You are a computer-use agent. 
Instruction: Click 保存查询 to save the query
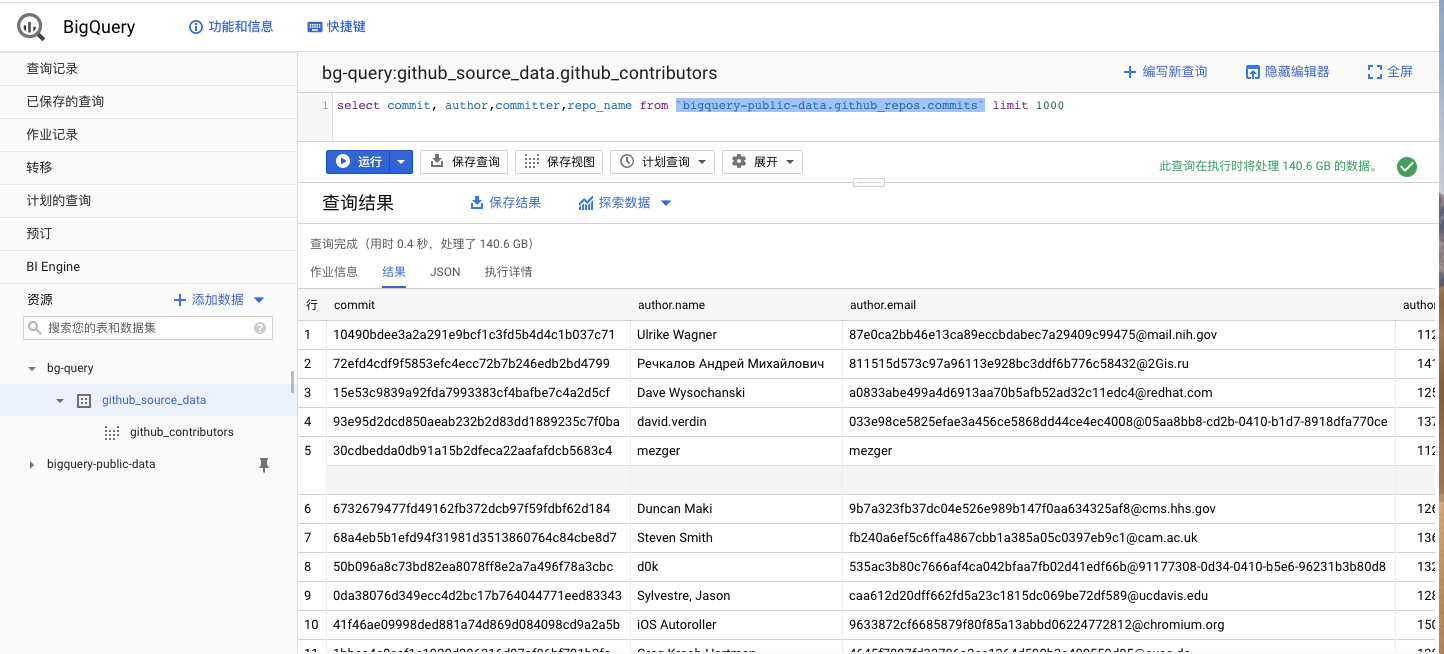[x=464, y=161]
